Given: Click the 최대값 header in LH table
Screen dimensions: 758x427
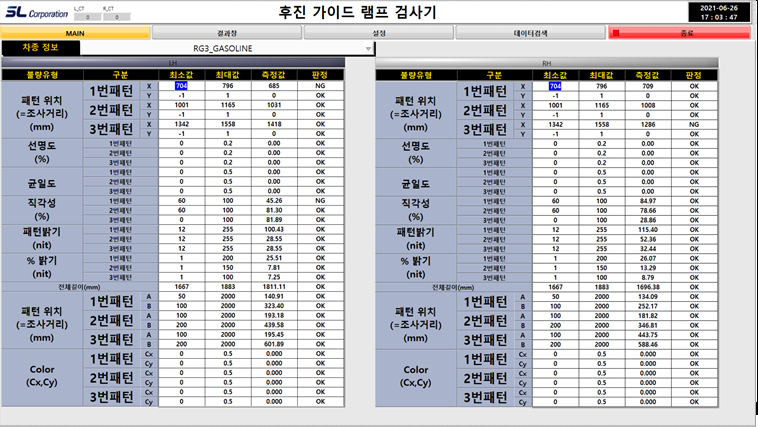Looking at the screenshot, I should 226,74.
